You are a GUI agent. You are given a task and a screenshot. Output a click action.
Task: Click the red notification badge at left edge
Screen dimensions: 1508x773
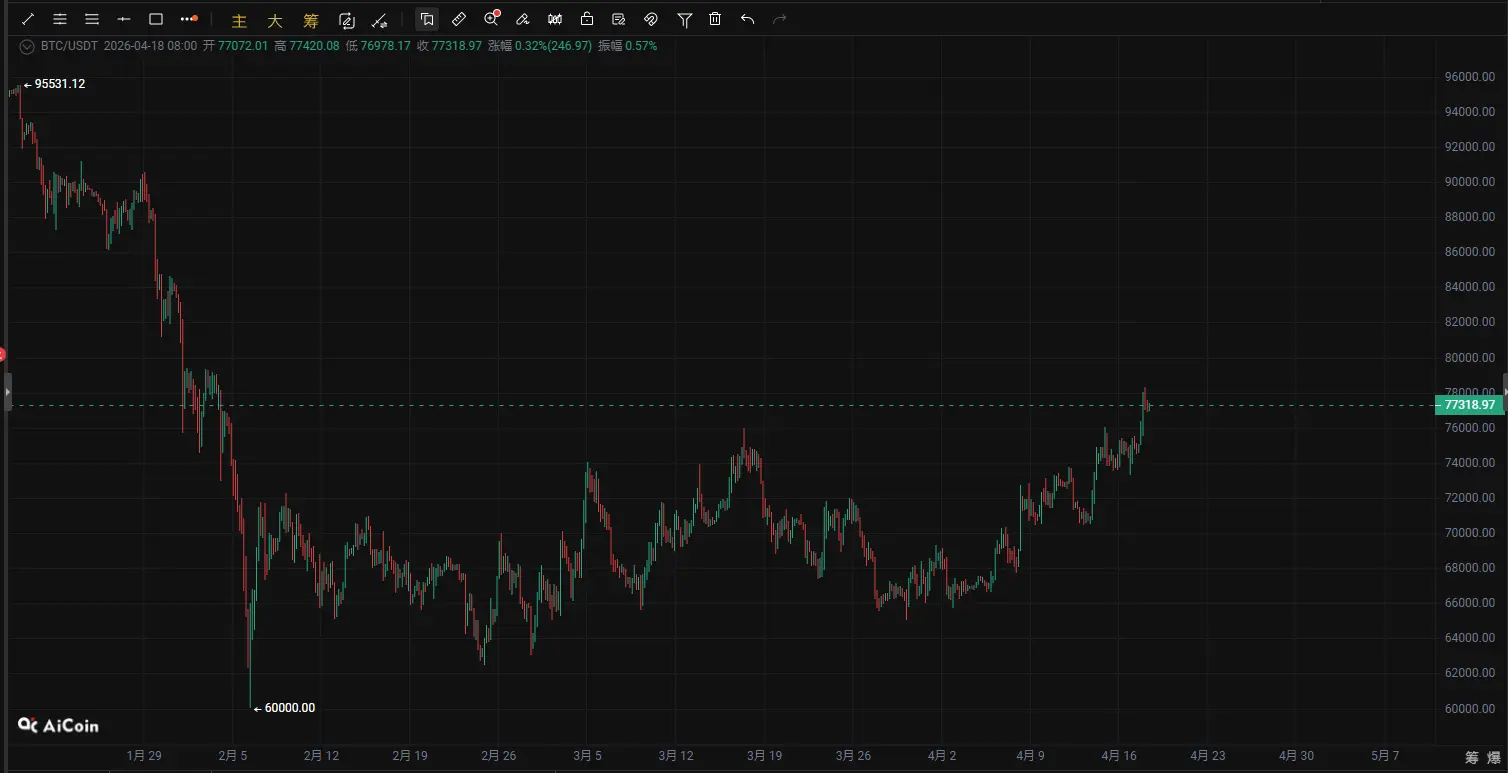(x=2, y=354)
